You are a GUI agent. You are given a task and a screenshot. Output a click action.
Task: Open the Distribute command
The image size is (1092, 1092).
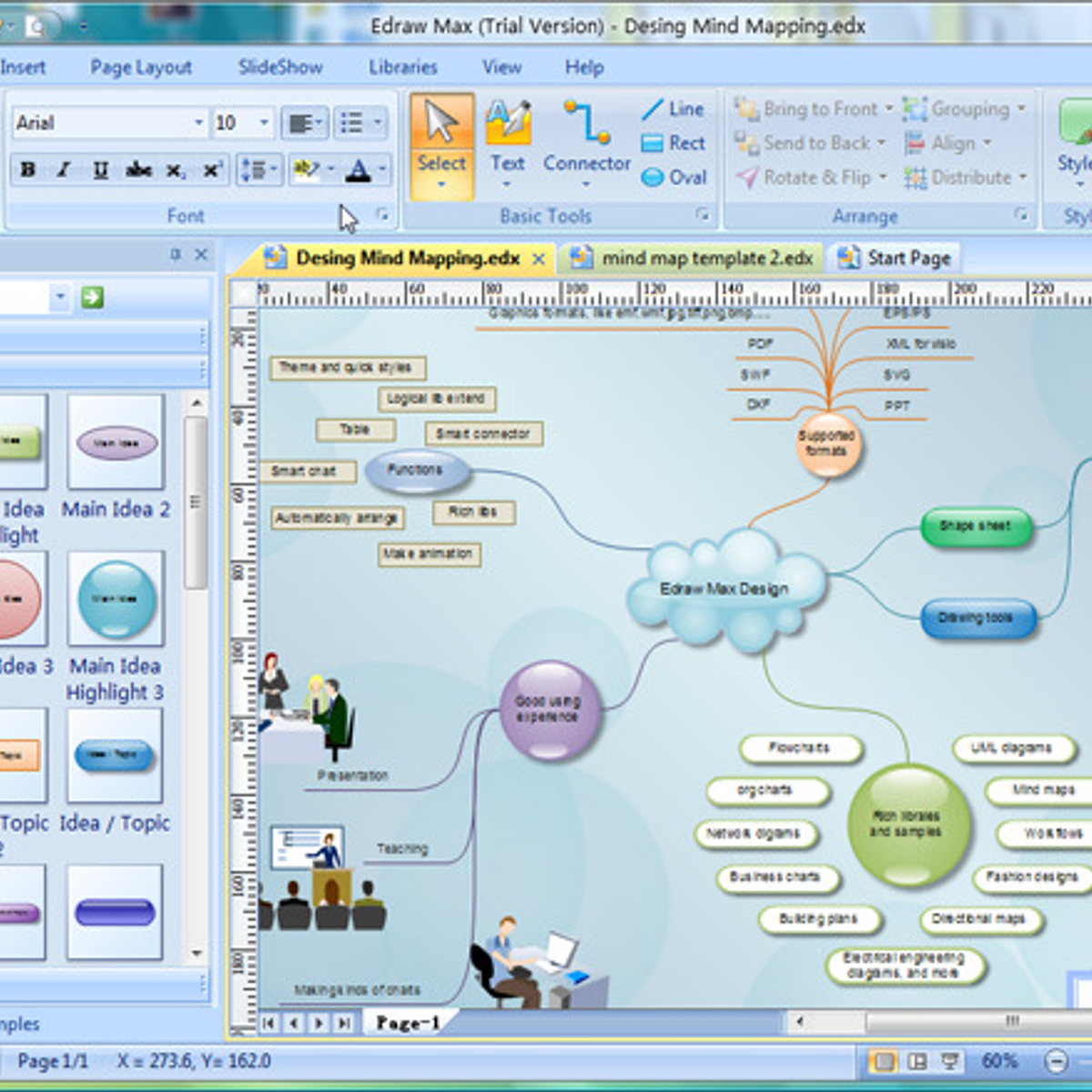tap(966, 177)
